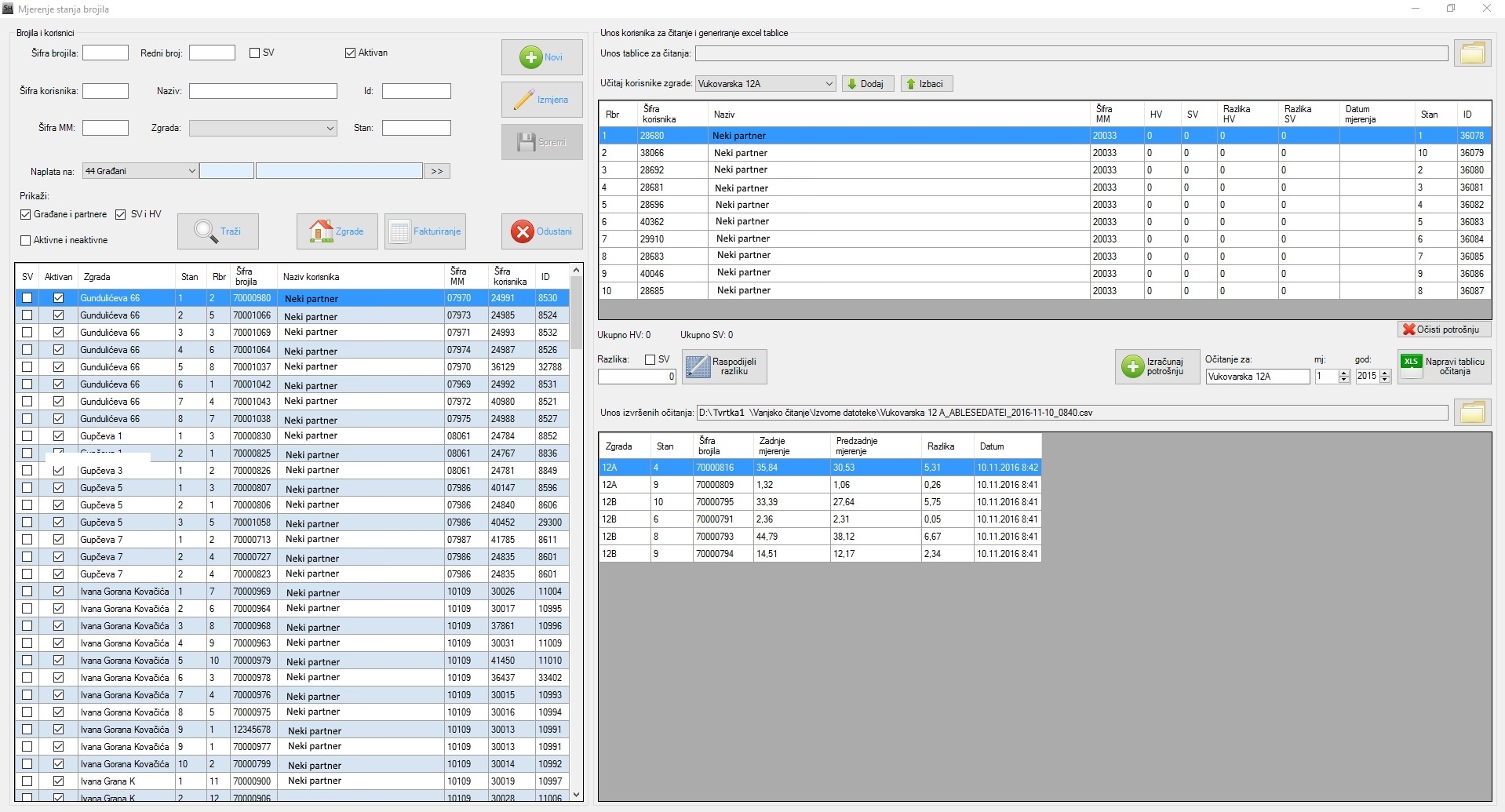Screen dimensions: 1505x812
Task: Click into Šifra MM input field
Action: pyautogui.click(x=105, y=128)
